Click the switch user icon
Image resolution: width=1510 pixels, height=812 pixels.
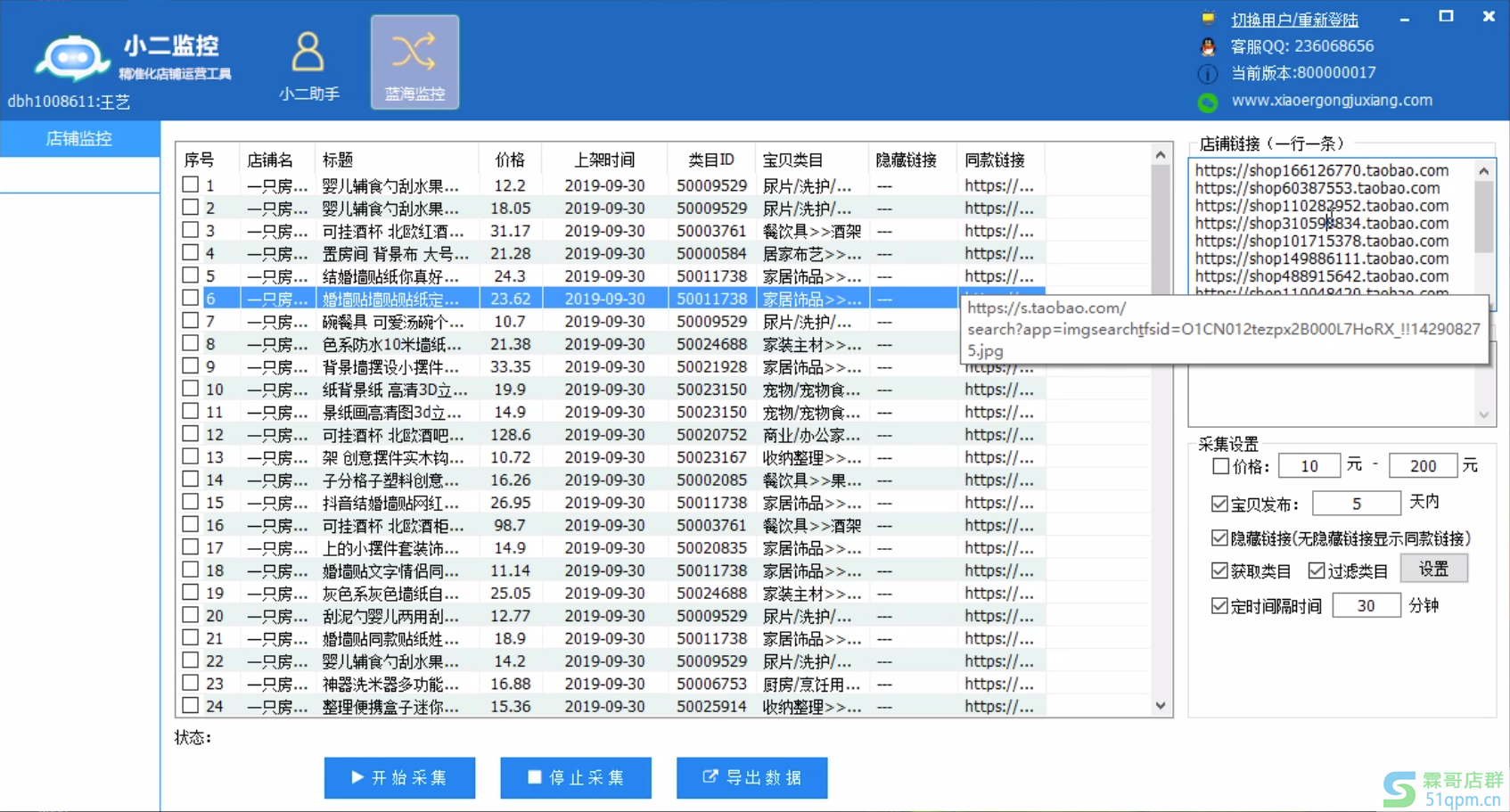click(x=1208, y=19)
